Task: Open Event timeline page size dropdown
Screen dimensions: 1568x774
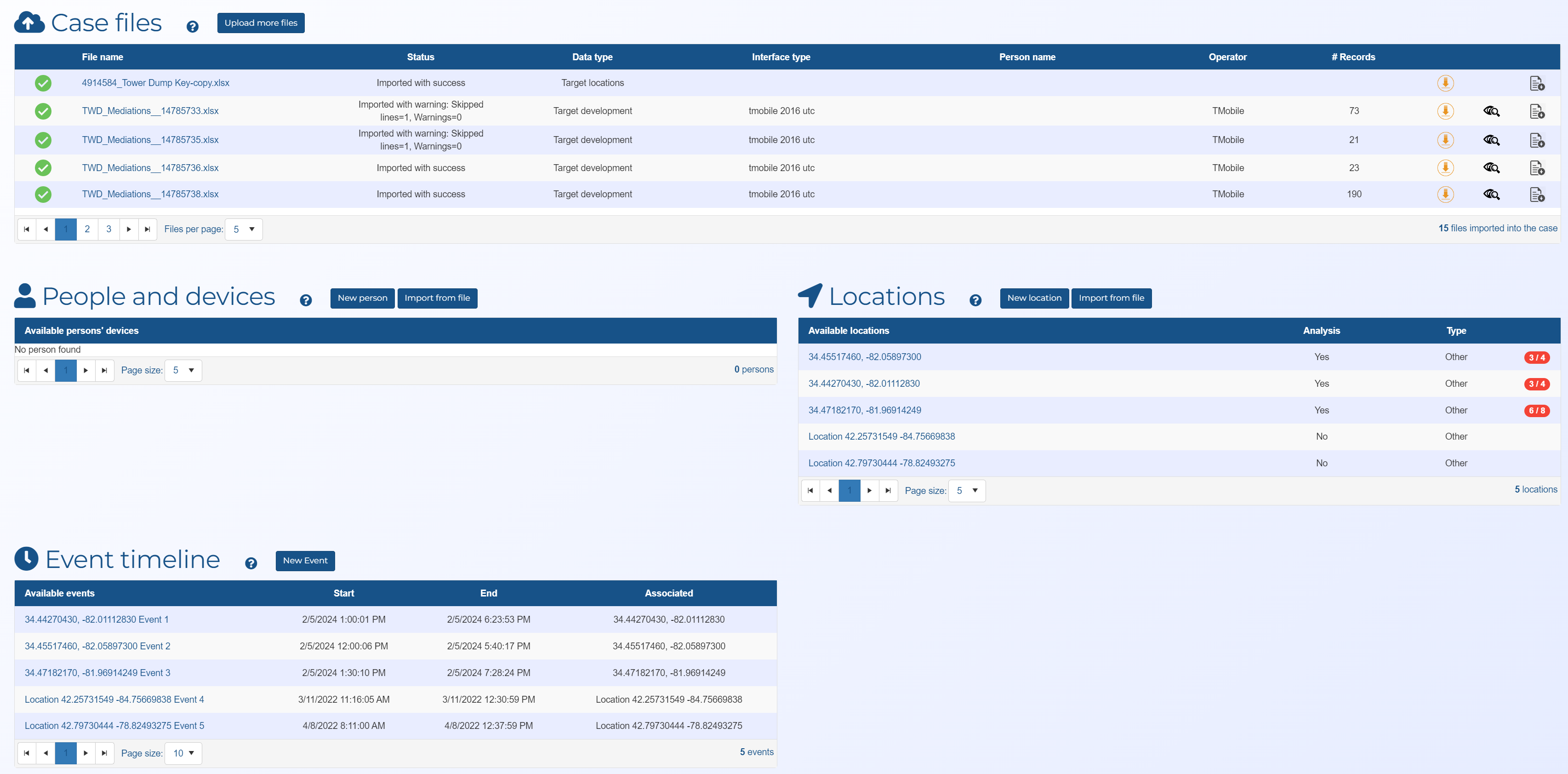Action: (x=183, y=753)
